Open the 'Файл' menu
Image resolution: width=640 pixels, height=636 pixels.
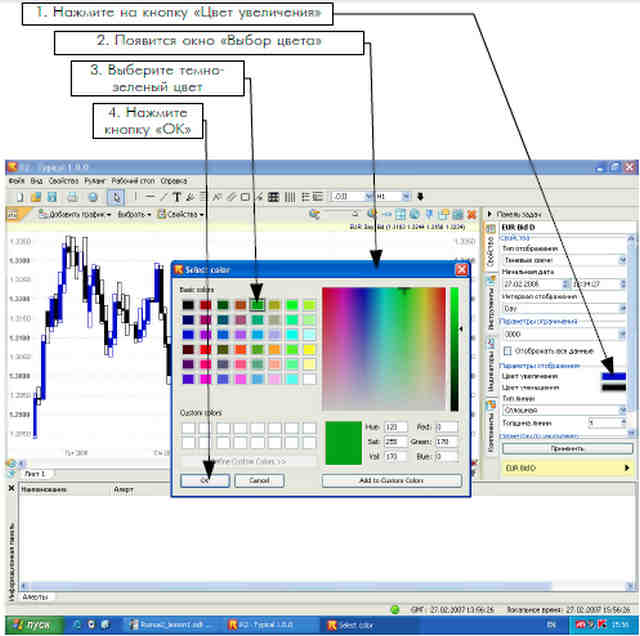click(x=16, y=180)
